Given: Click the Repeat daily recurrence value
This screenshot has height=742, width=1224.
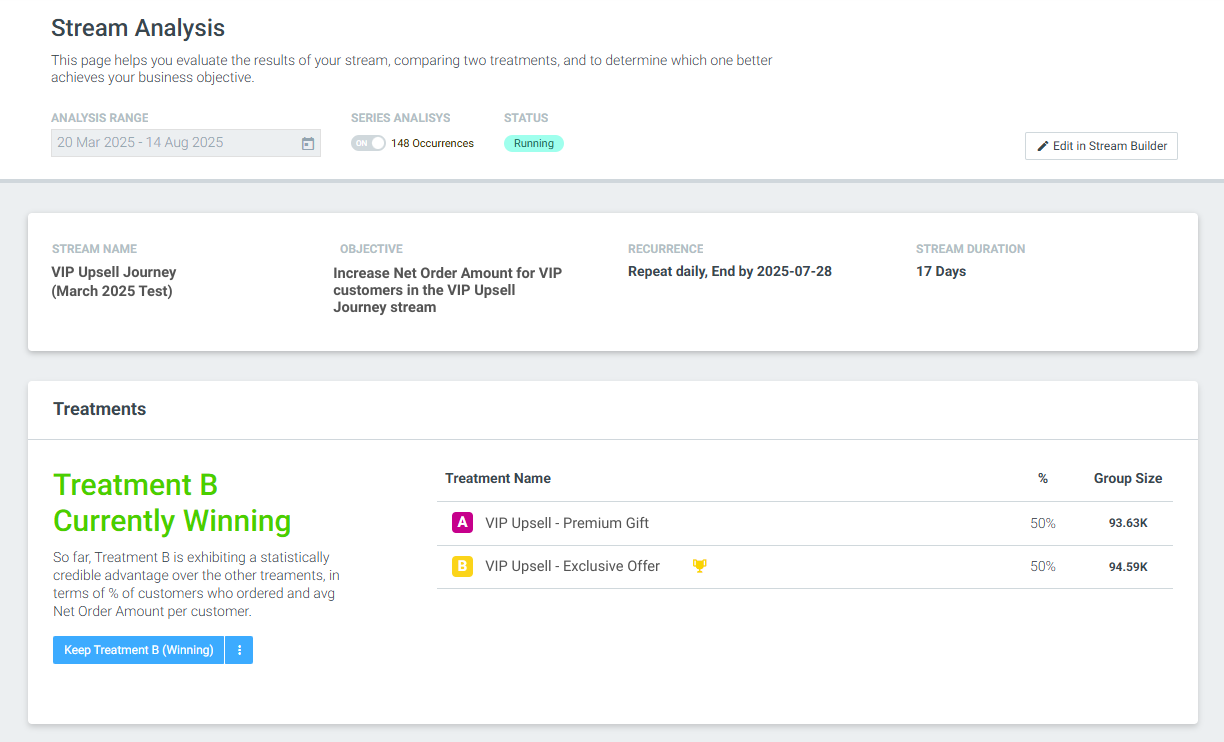Looking at the screenshot, I should click(x=730, y=271).
